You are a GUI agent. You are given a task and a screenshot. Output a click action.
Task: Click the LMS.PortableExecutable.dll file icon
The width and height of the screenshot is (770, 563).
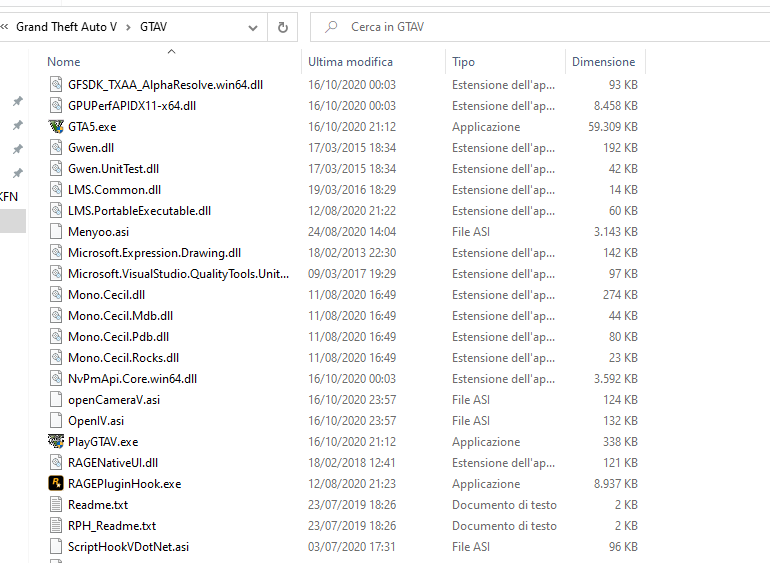tap(56, 211)
